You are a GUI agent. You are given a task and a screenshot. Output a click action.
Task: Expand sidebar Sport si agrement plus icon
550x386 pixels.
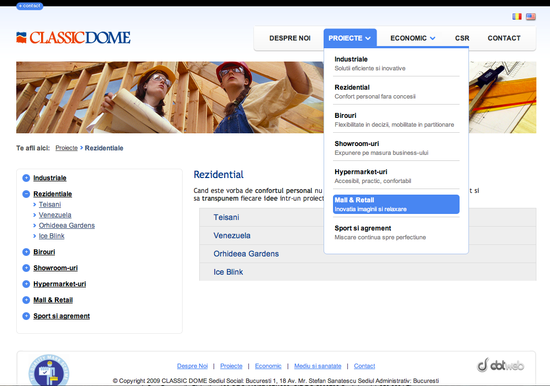pyautogui.click(x=26, y=316)
